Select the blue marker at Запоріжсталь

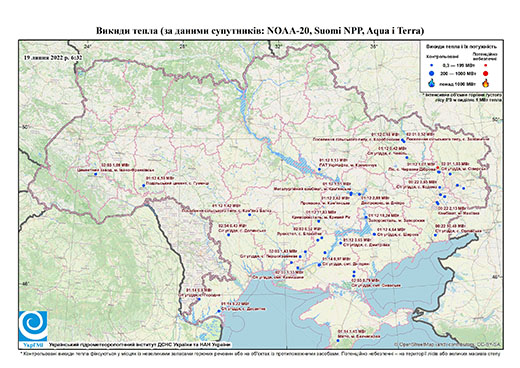[x=366, y=217]
